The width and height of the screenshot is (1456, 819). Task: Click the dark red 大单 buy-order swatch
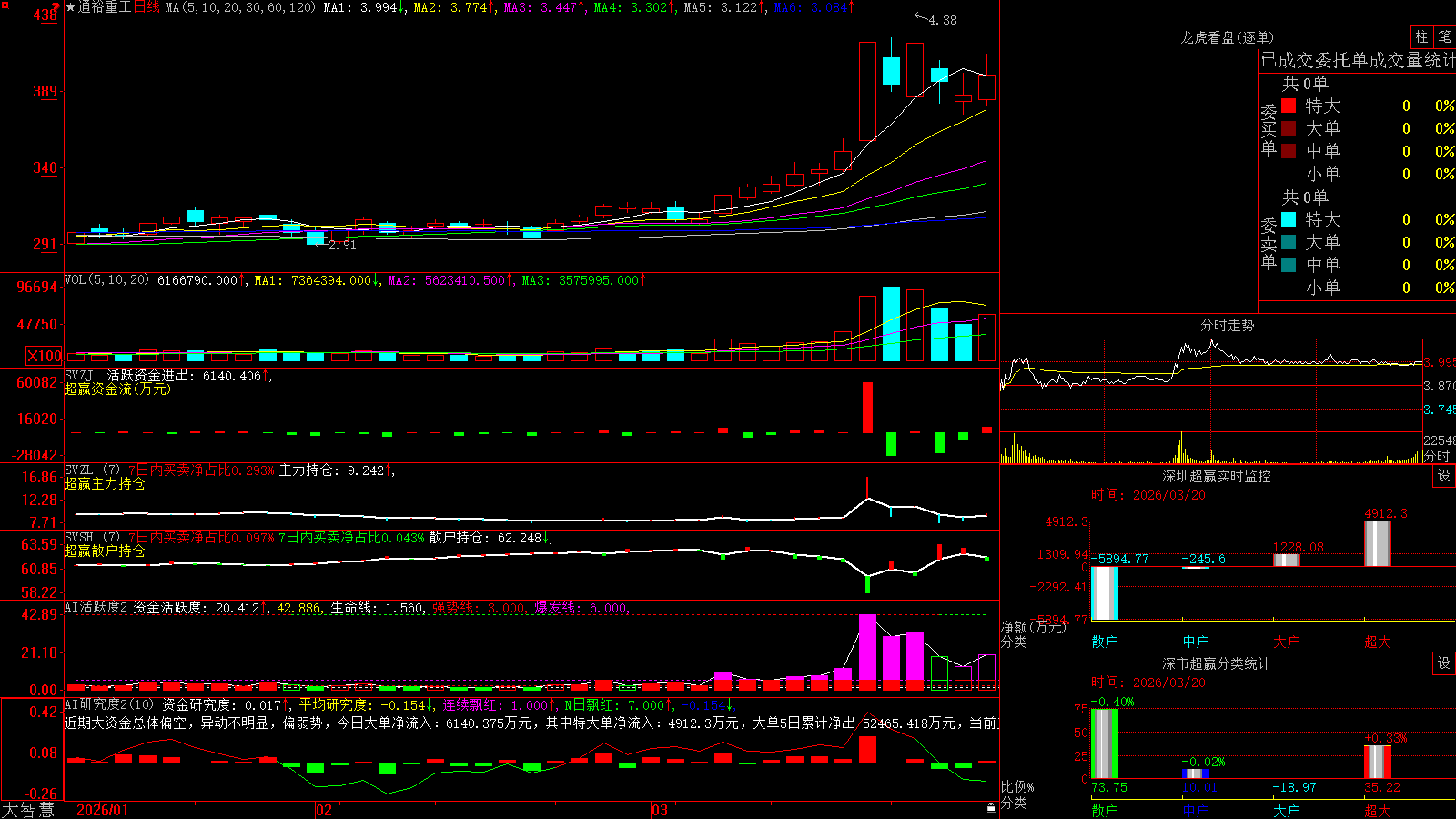tap(1289, 128)
